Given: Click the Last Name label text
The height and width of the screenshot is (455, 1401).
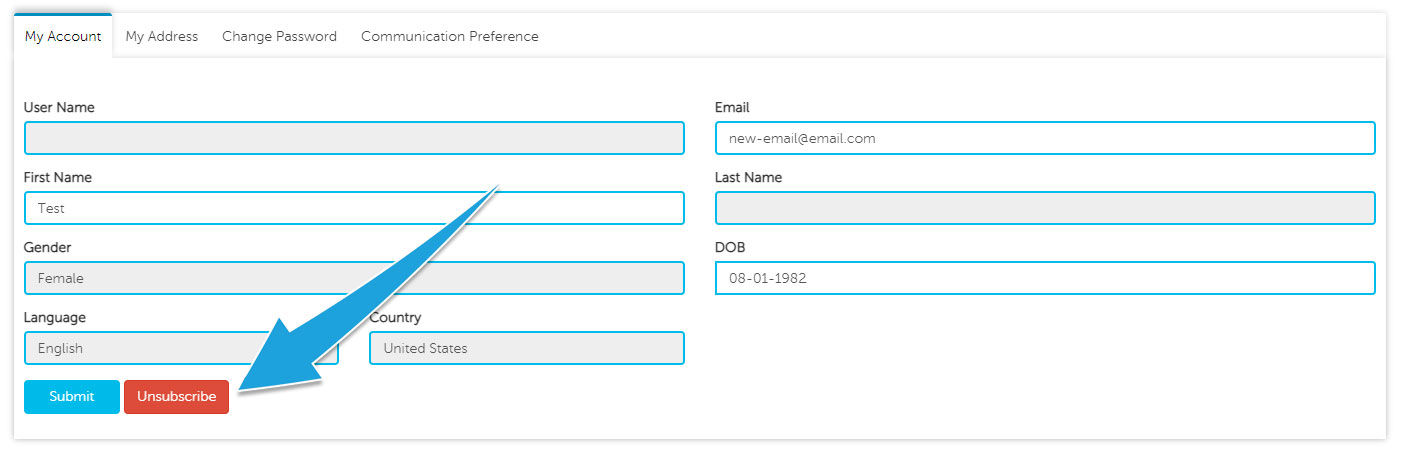Looking at the screenshot, I should (x=749, y=177).
